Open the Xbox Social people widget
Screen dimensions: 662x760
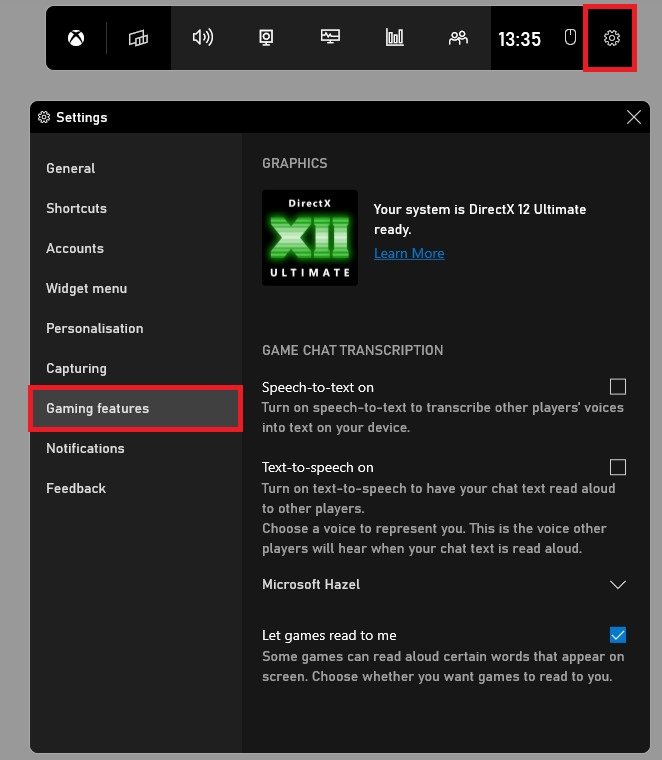(459, 38)
